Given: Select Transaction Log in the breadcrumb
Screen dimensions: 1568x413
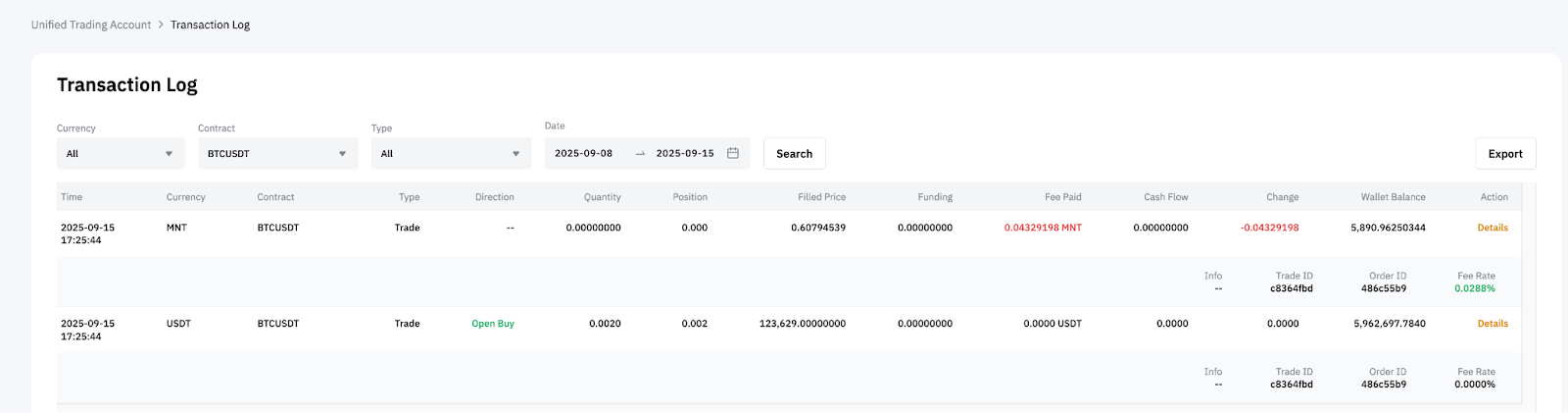Looking at the screenshot, I should 210,25.
